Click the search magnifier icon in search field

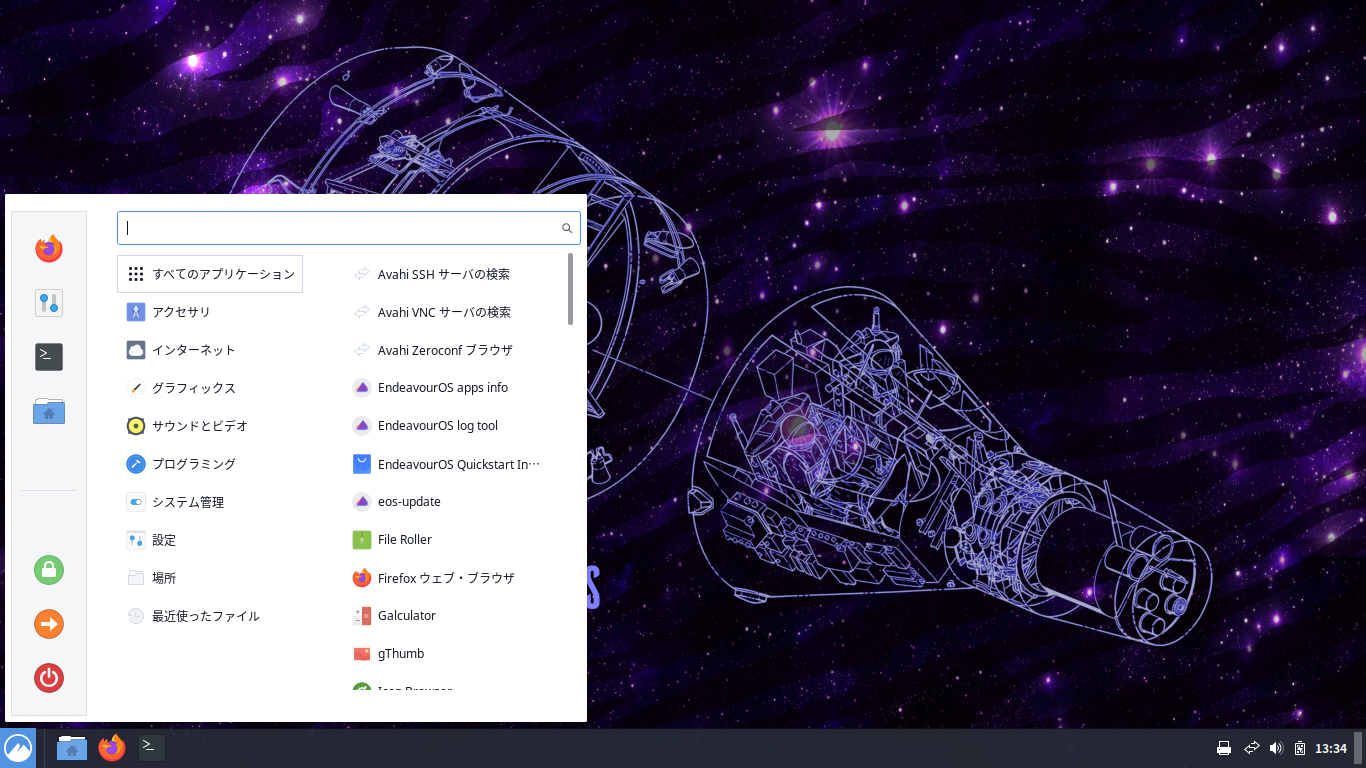567,228
